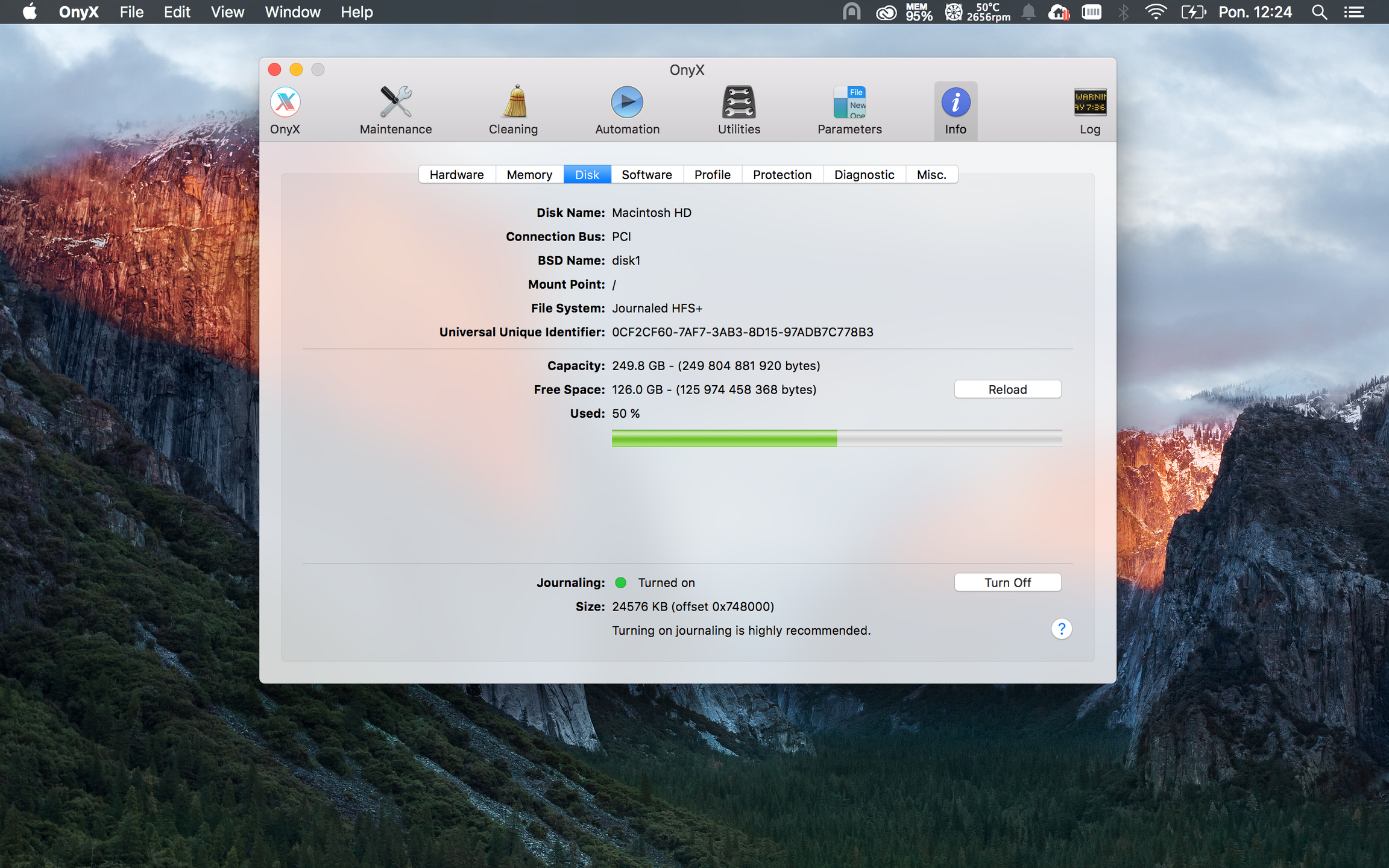Switch to the Software tab

pyautogui.click(x=647, y=174)
